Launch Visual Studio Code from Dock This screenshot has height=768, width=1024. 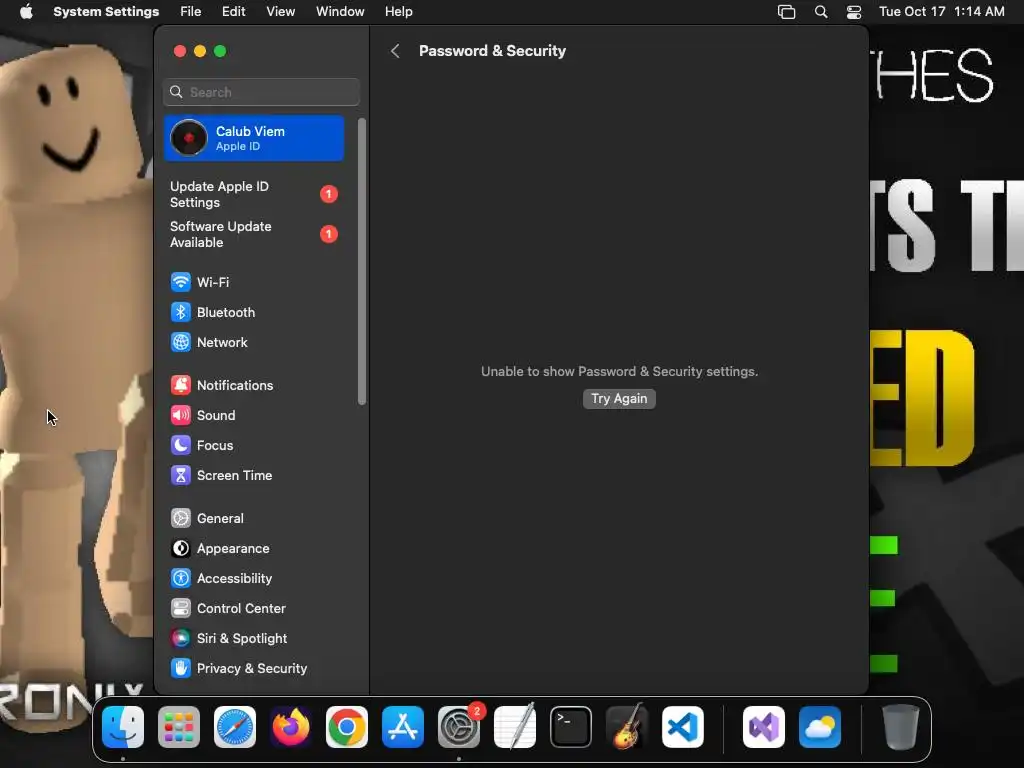pos(683,727)
